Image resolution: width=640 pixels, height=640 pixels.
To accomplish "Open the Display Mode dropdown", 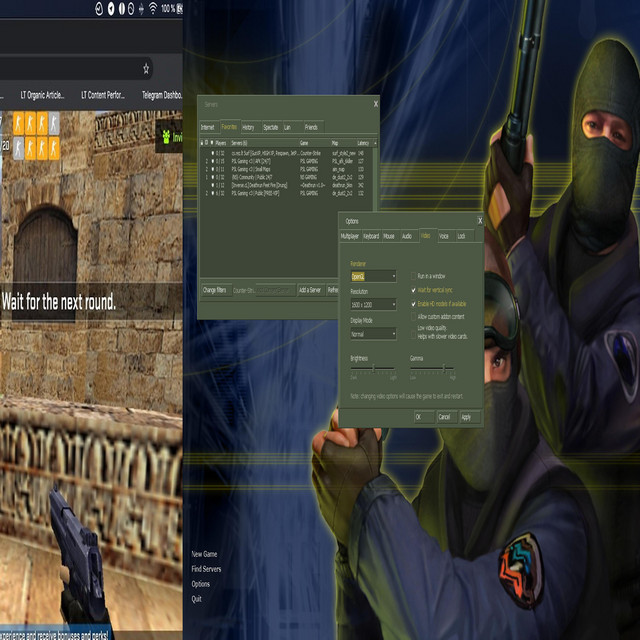I will pos(373,334).
